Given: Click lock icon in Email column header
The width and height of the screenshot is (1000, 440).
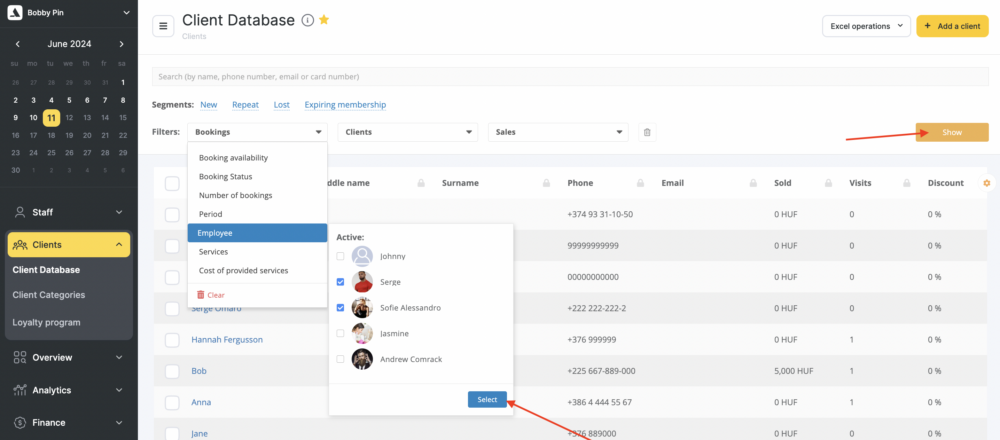Looking at the screenshot, I should [x=753, y=183].
